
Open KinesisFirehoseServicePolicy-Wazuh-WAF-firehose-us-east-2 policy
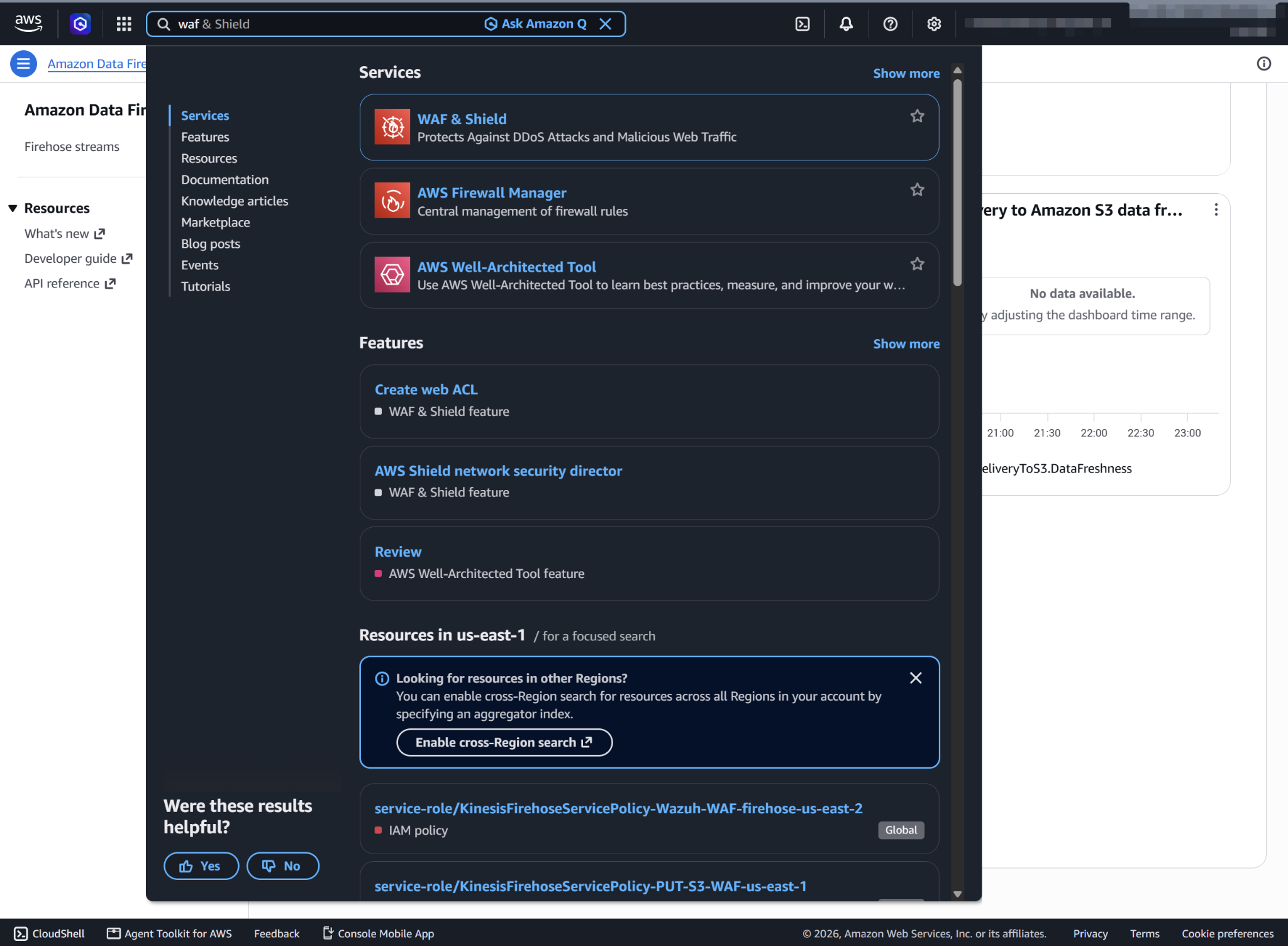[618, 808]
